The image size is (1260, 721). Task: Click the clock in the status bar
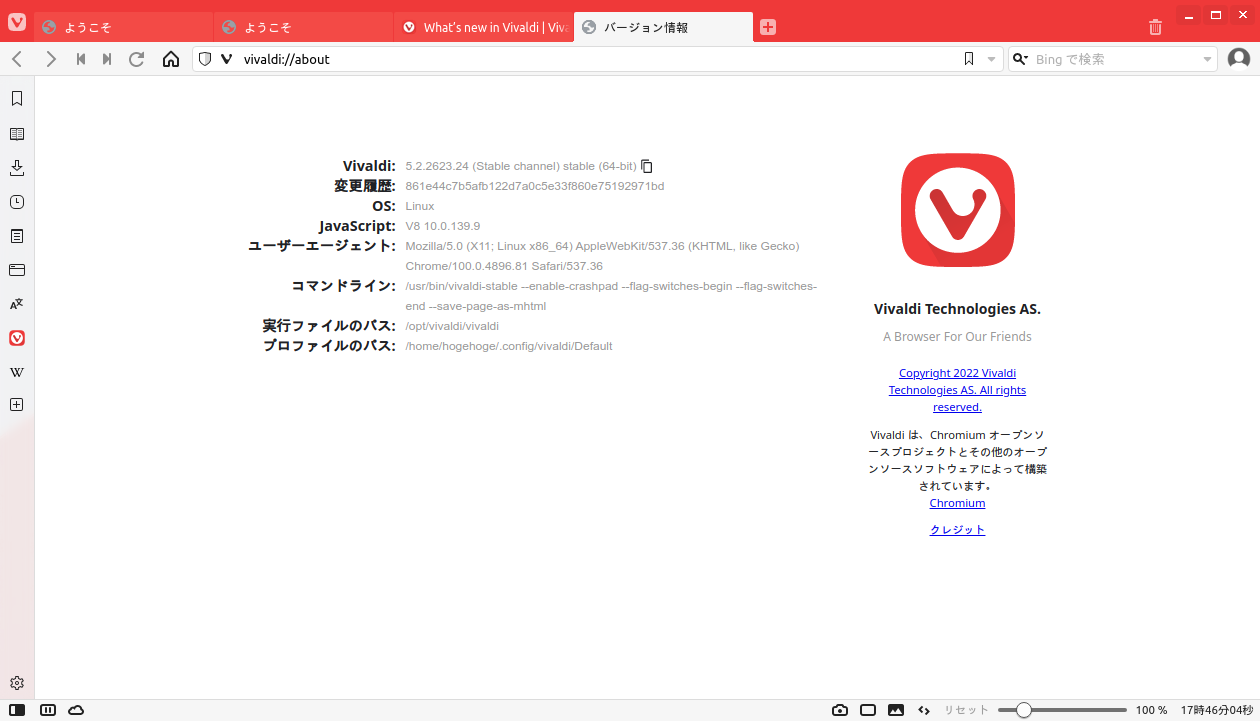[x=1216, y=710]
